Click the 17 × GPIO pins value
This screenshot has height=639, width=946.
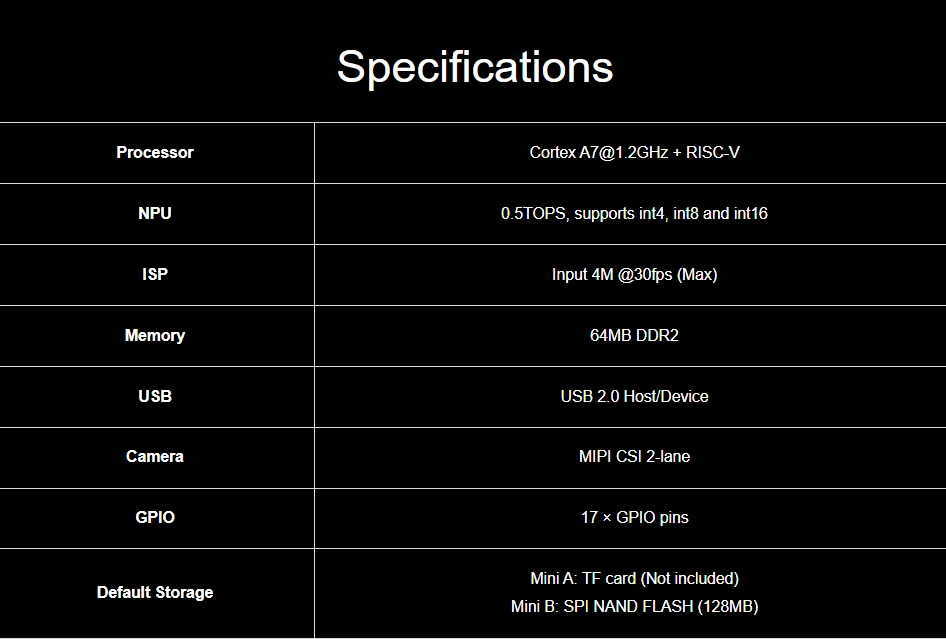[634, 518]
